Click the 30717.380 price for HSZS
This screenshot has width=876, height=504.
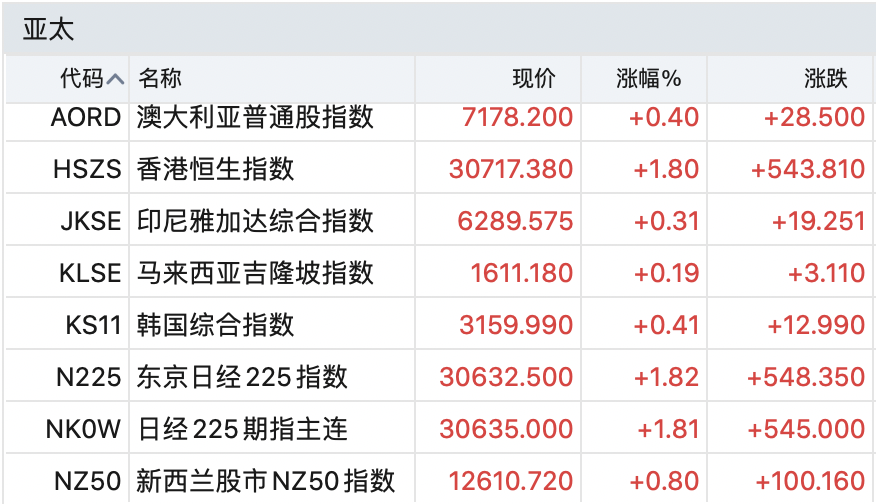pyautogui.click(x=511, y=169)
